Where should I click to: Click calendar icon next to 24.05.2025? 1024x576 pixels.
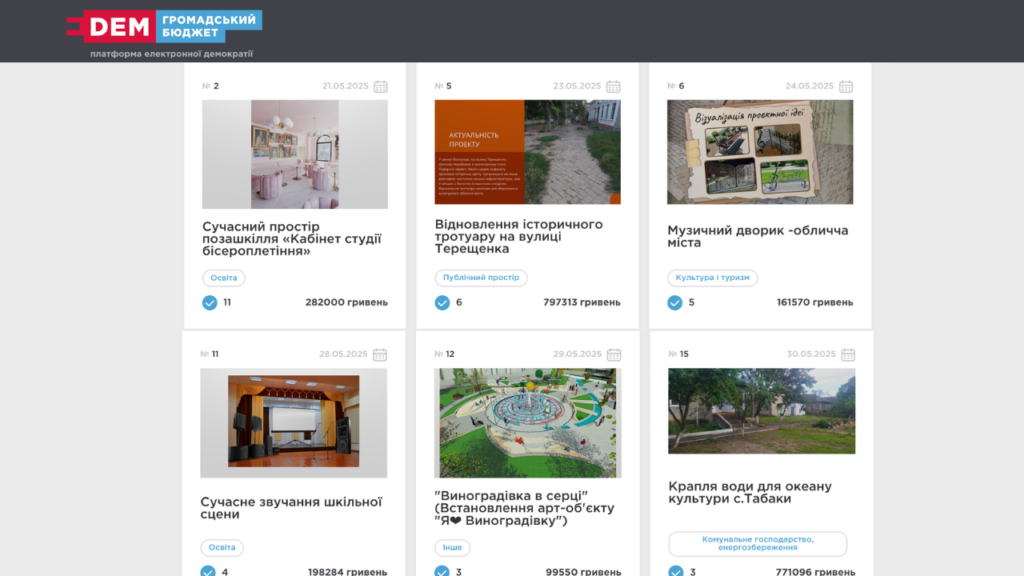tap(846, 87)
